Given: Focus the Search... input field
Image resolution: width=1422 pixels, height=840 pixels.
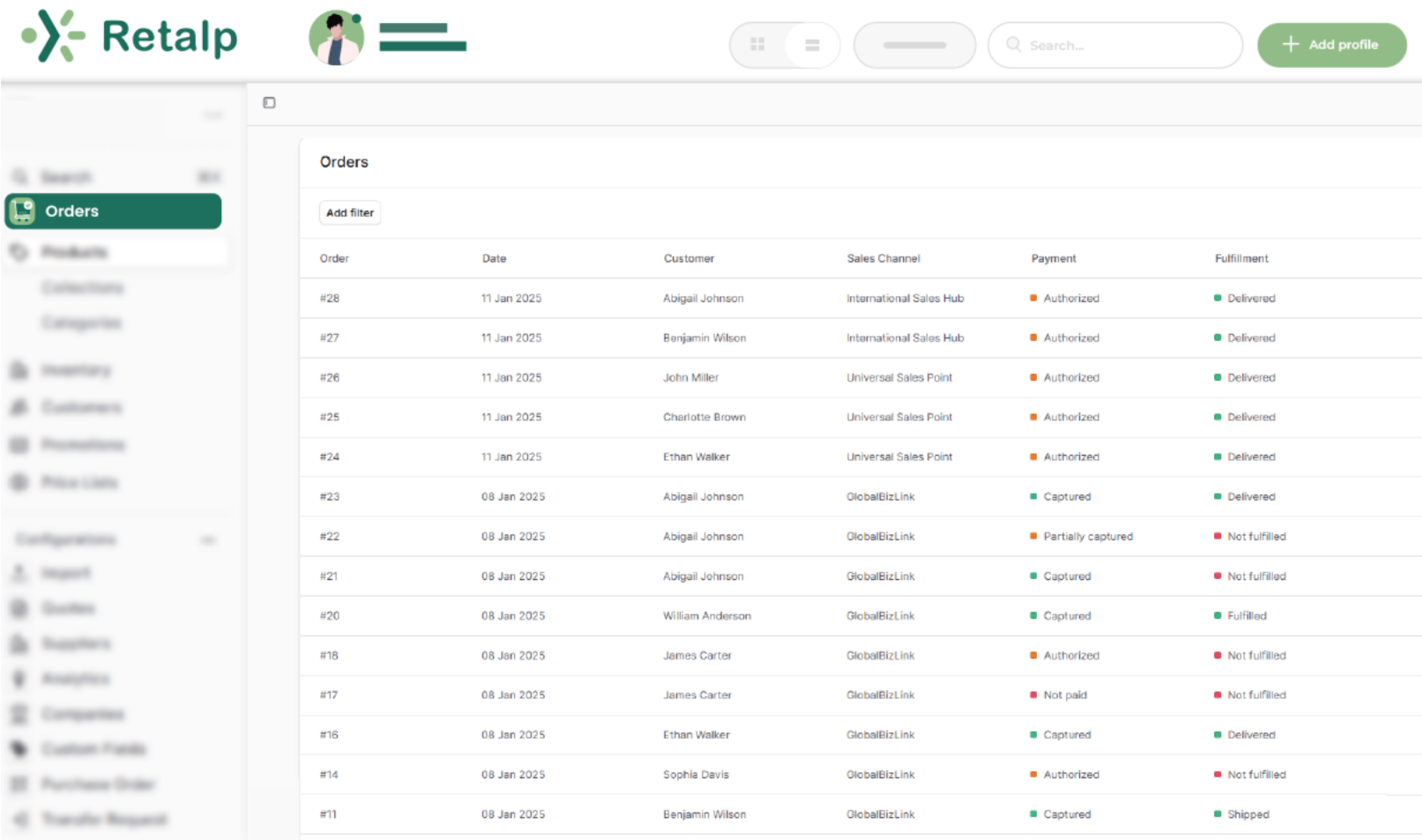Looking at the screenshot, I should point(1115,45).
